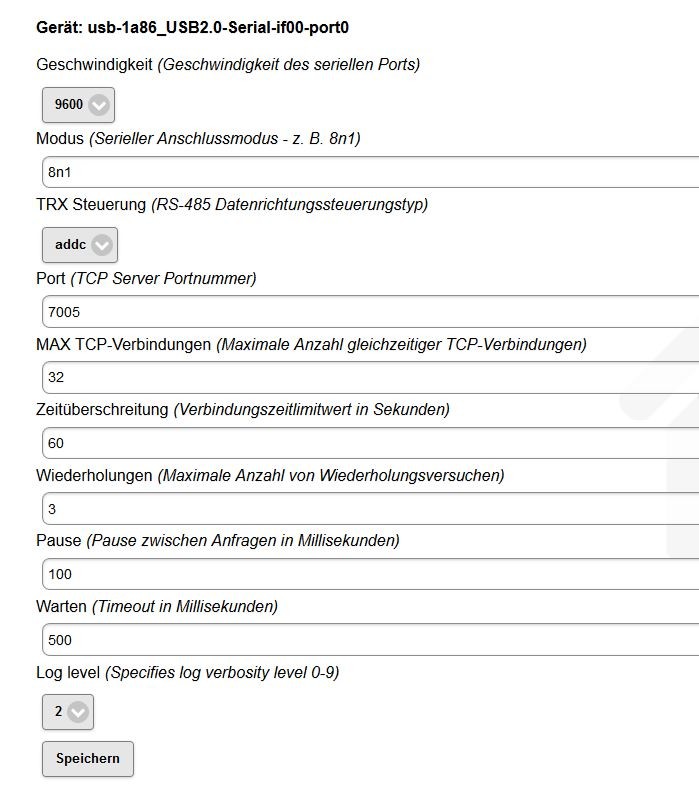699x795 pixels.
Task: Click the Zeitüberschreitung label text
Action: (x=102, y=410)
